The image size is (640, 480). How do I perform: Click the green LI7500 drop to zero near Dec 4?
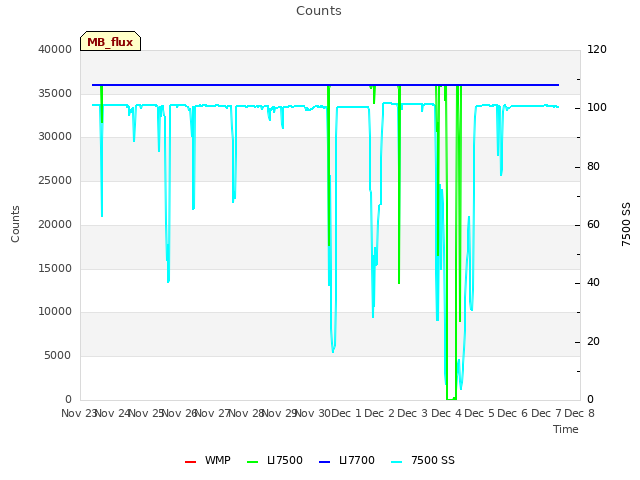[x=451, y=399]
